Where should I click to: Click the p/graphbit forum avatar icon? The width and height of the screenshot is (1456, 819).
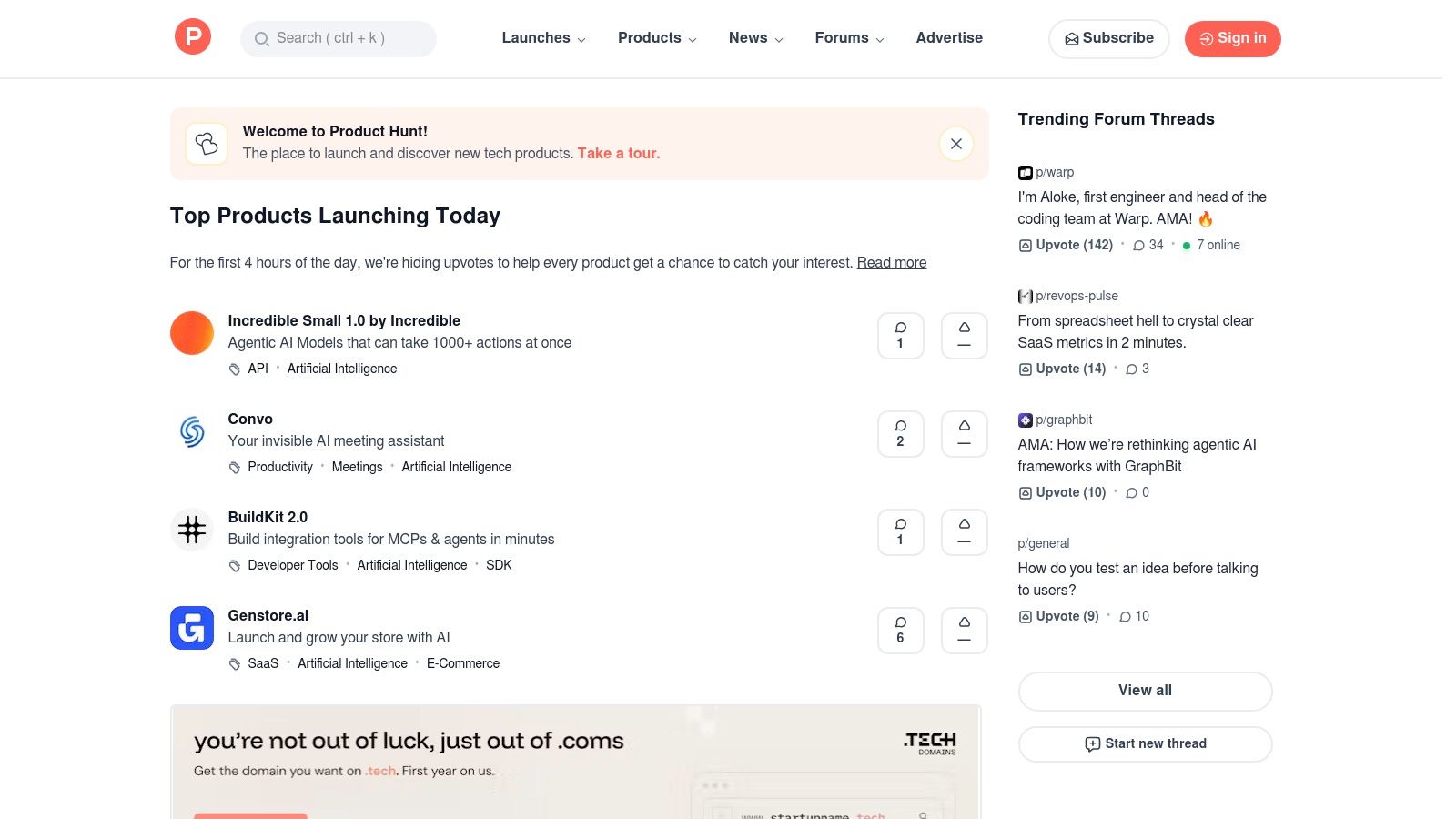pyautogui.click(x=1025, y=420)
